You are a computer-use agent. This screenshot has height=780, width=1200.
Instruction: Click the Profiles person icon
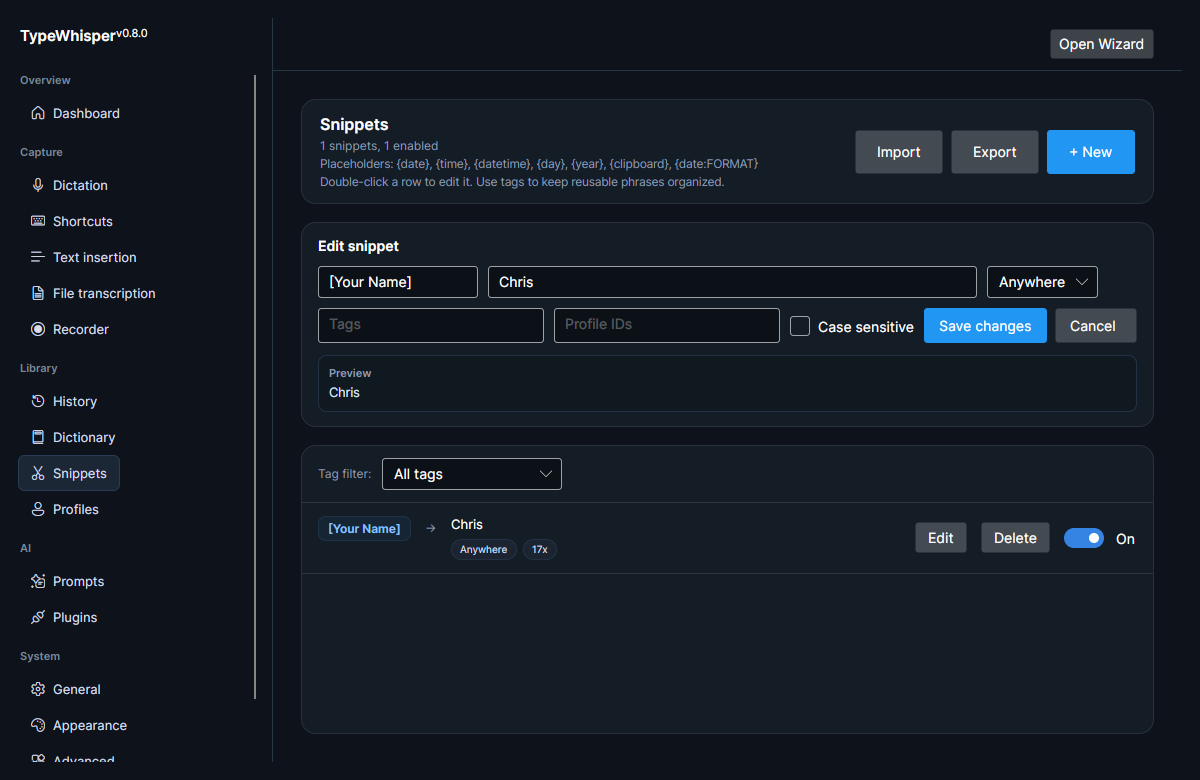coord(38,509)
